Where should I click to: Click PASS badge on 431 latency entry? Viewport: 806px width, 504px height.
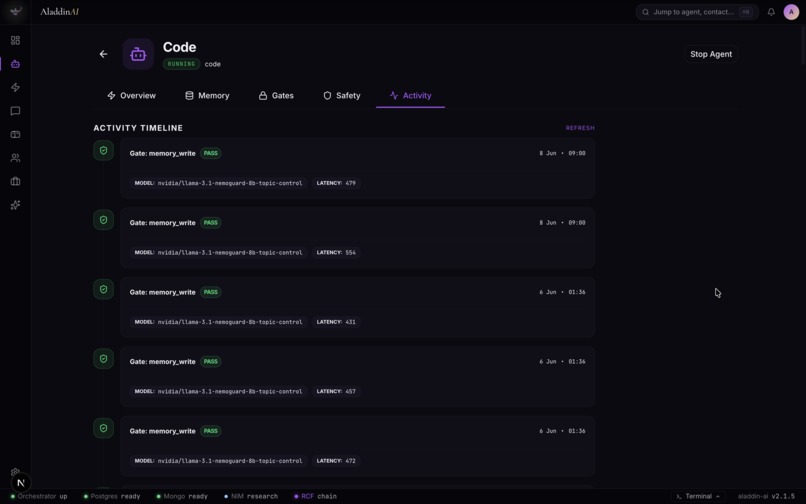tap(211, 292)
